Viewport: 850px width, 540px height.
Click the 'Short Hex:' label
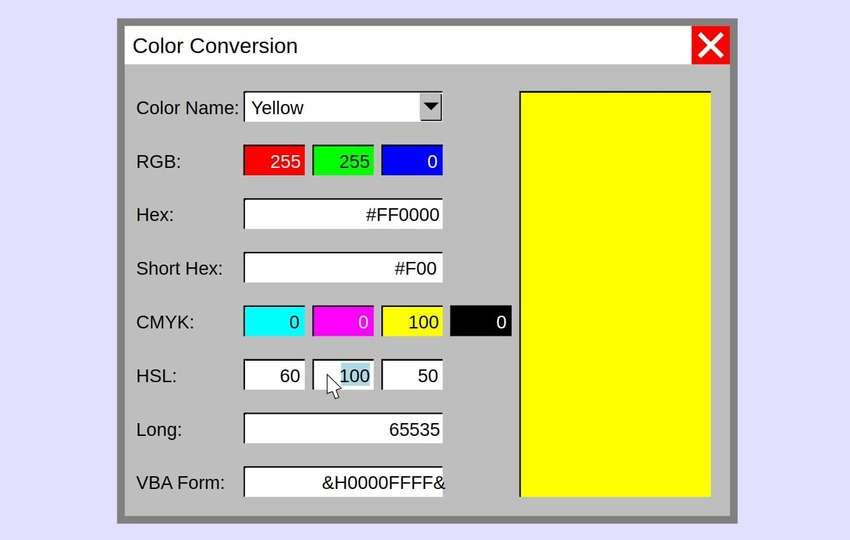[x=179, y=268]
